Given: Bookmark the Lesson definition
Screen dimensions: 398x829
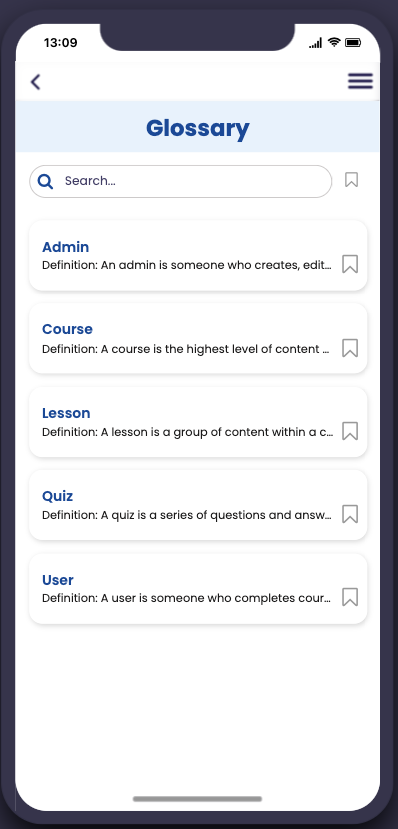Looking at the screenshot, I should [350, 431].
